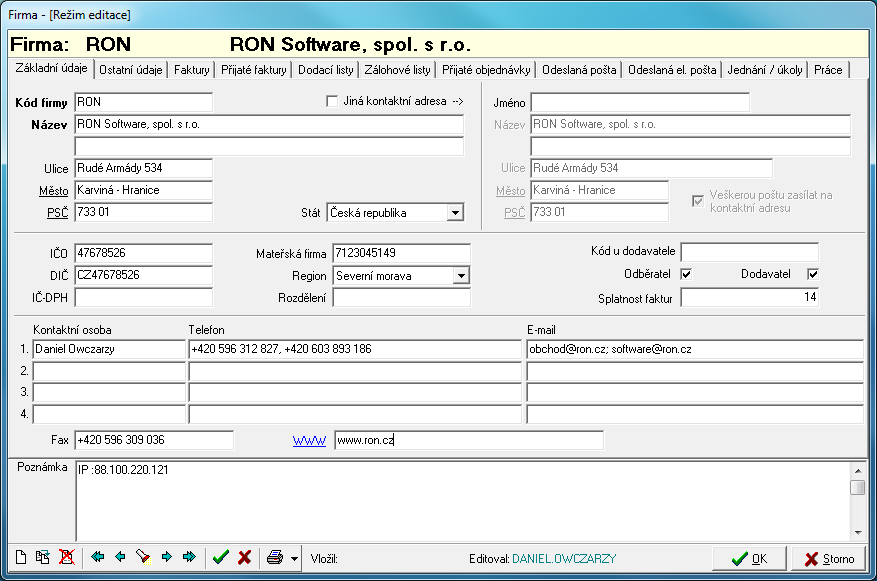Click the Mateřská firma field
Viewport: 877px width, 581px height.
pyautogui.click(x=402, y=253)
